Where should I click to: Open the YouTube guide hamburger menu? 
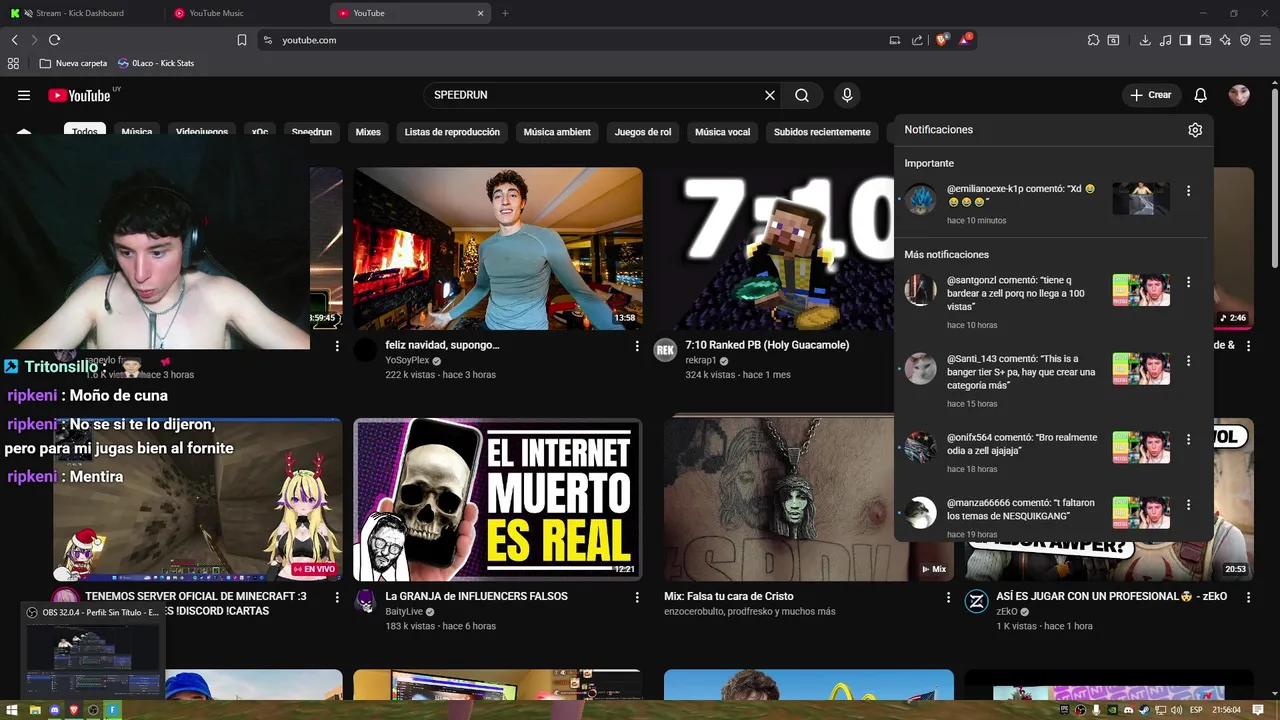(24, 95)
